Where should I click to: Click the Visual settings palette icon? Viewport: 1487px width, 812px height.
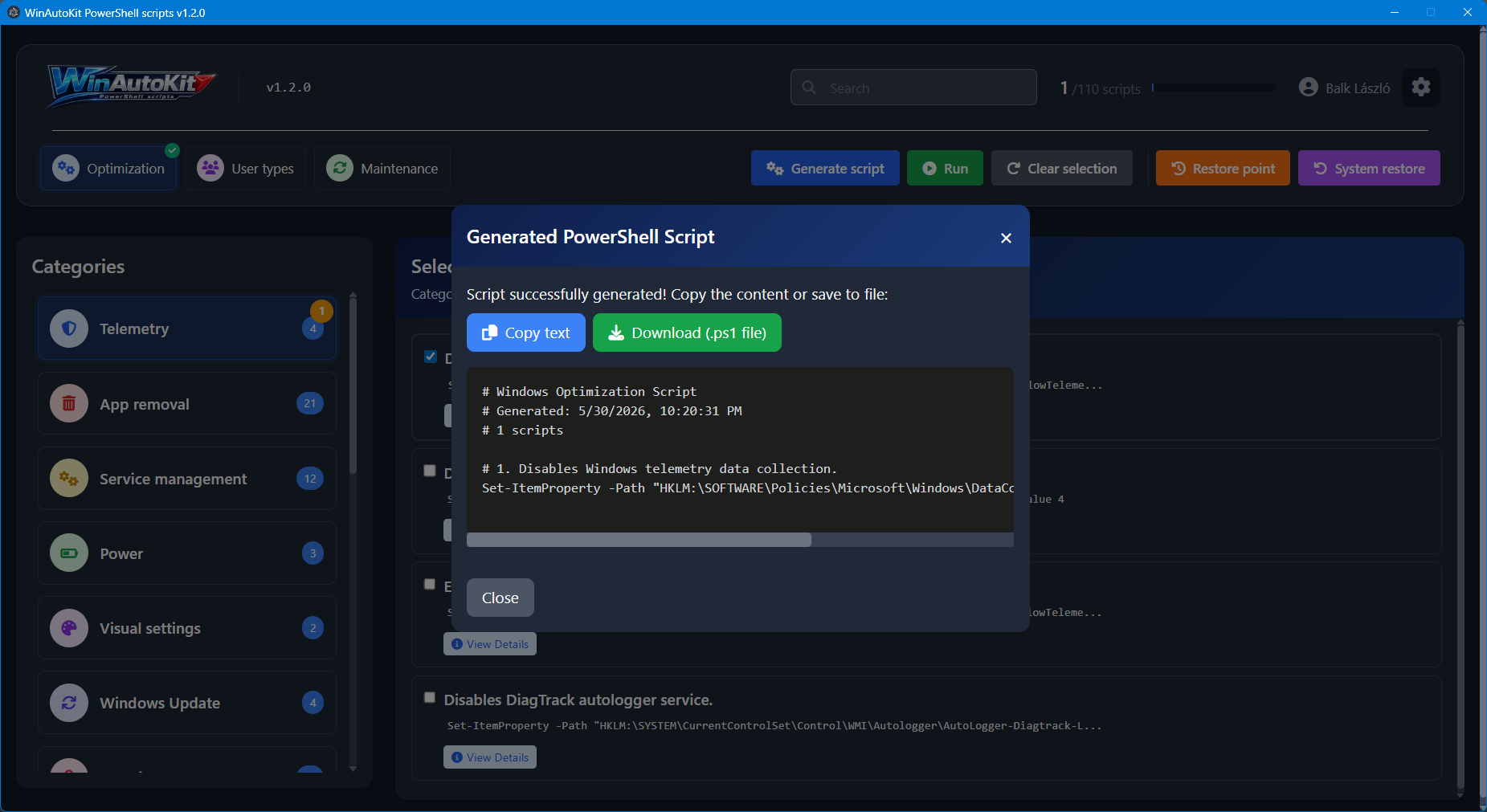pyautogui.click(x=69, y=627)
